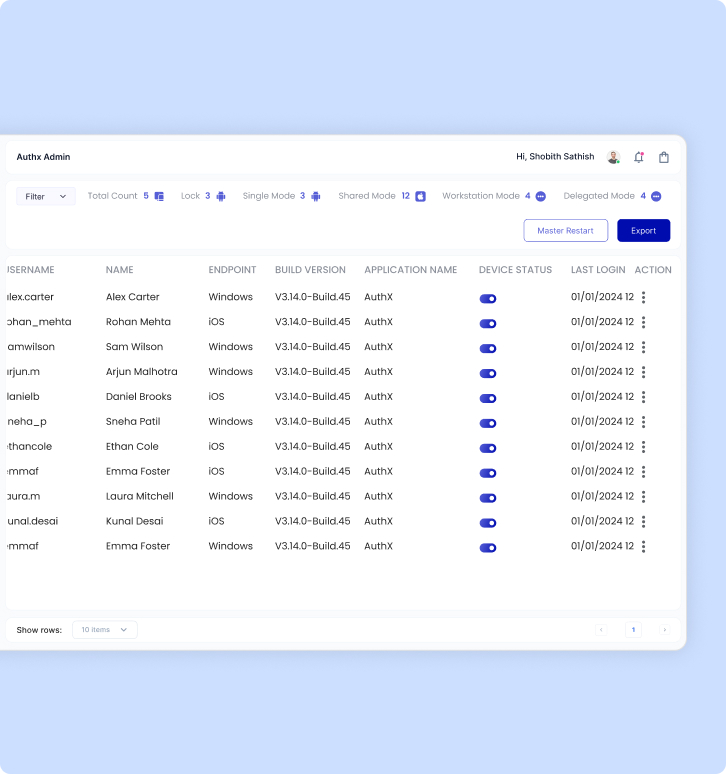Image resolution: width=726 pixels, height=774 pixels.
Task: Click the icon beside Workstation Mode count
Action: click(541, 196)
